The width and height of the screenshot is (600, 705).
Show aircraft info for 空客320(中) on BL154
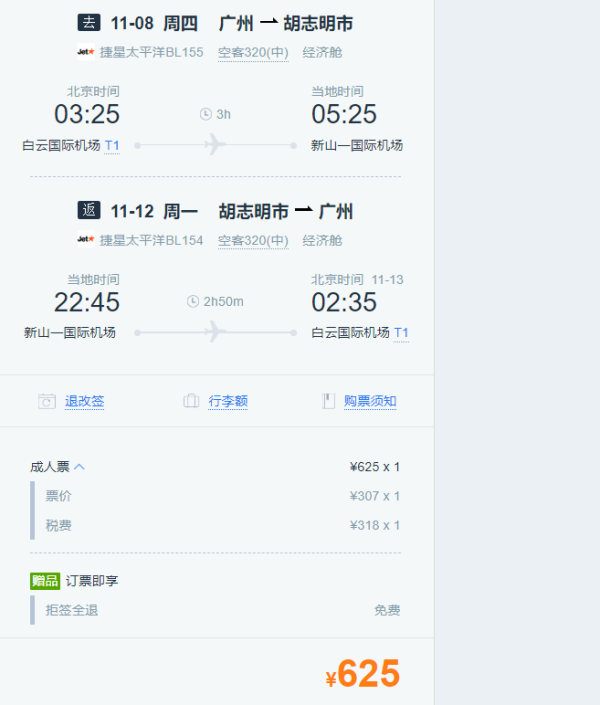tap(253, 241)
